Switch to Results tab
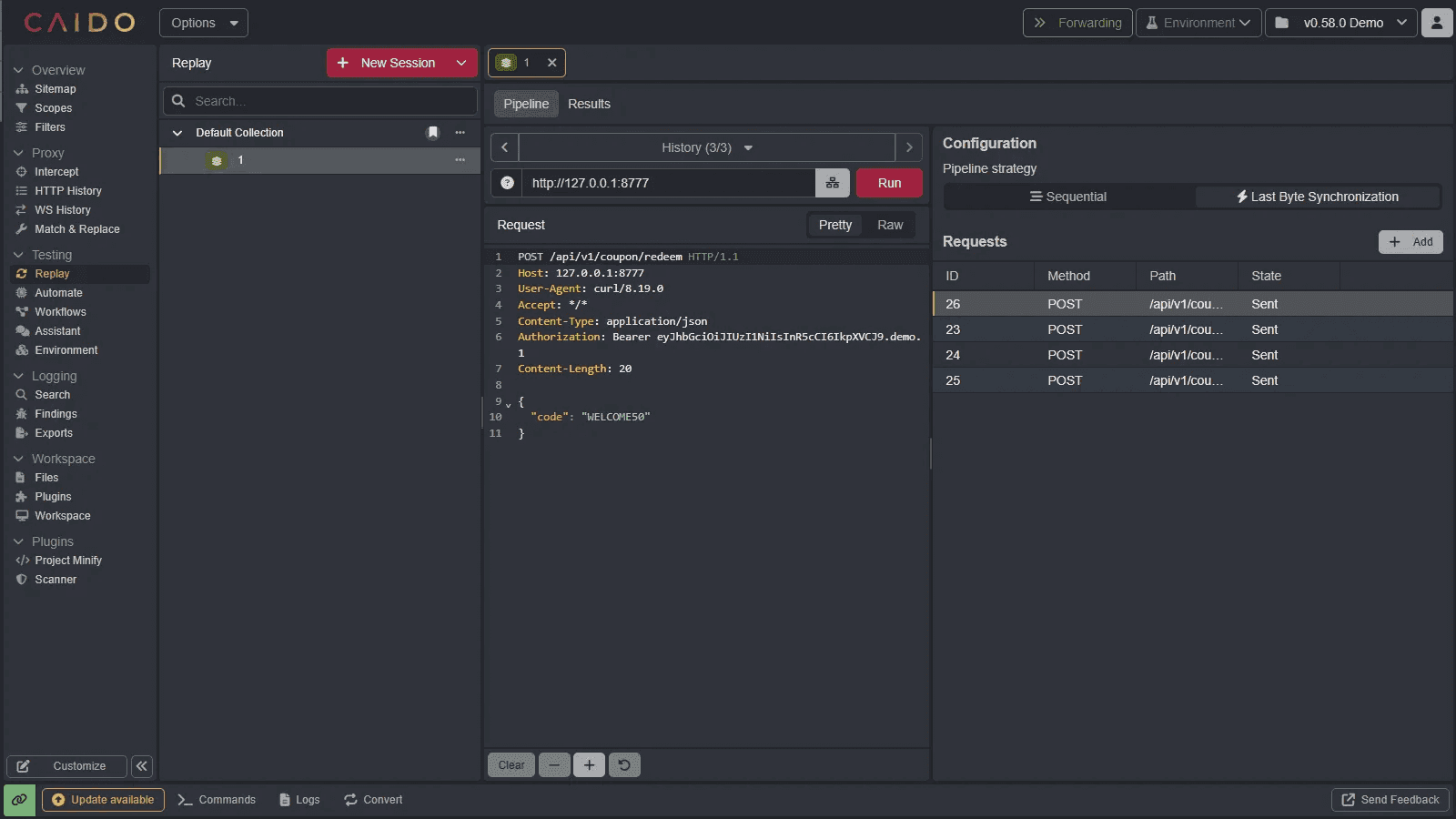This screenshot has height=819, width=1456. 589,104
